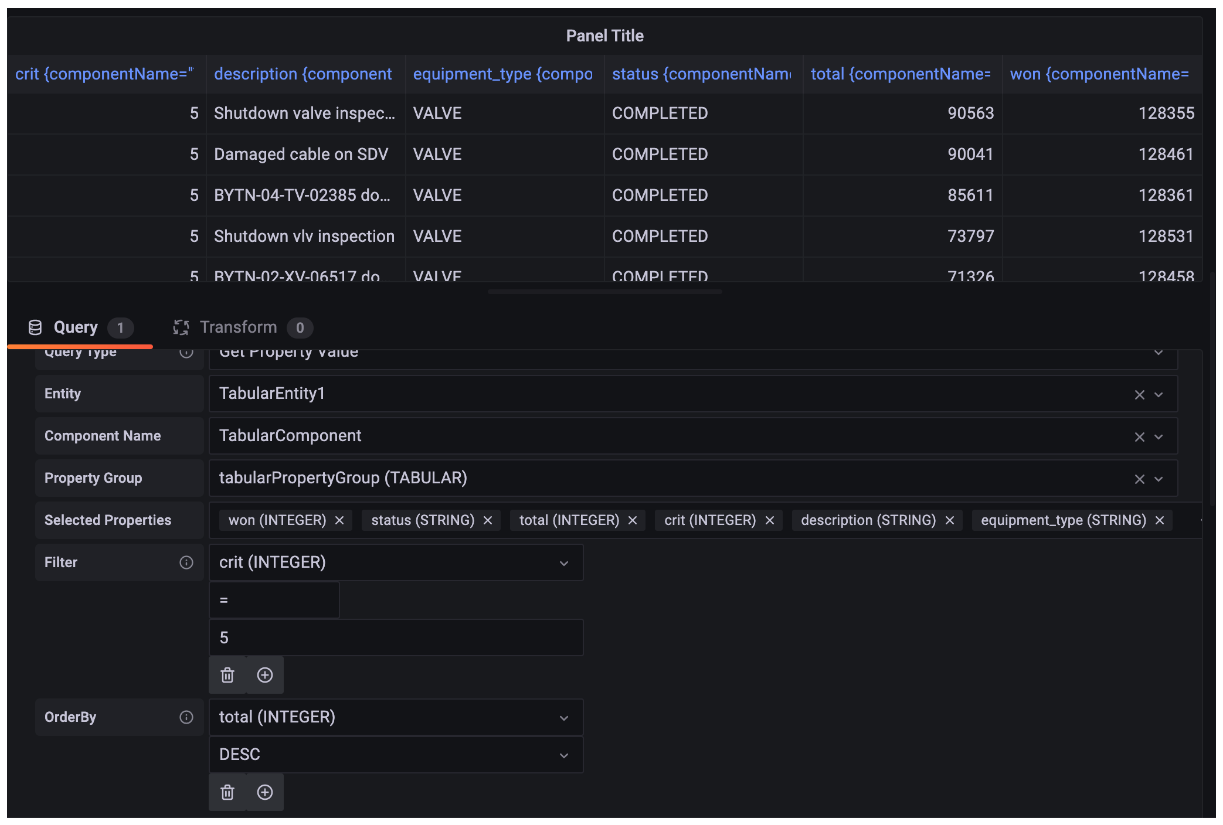Remove the won (INTEGER) selected property
The width and height of the screenshot is (1223, 825).
[338, 520]
